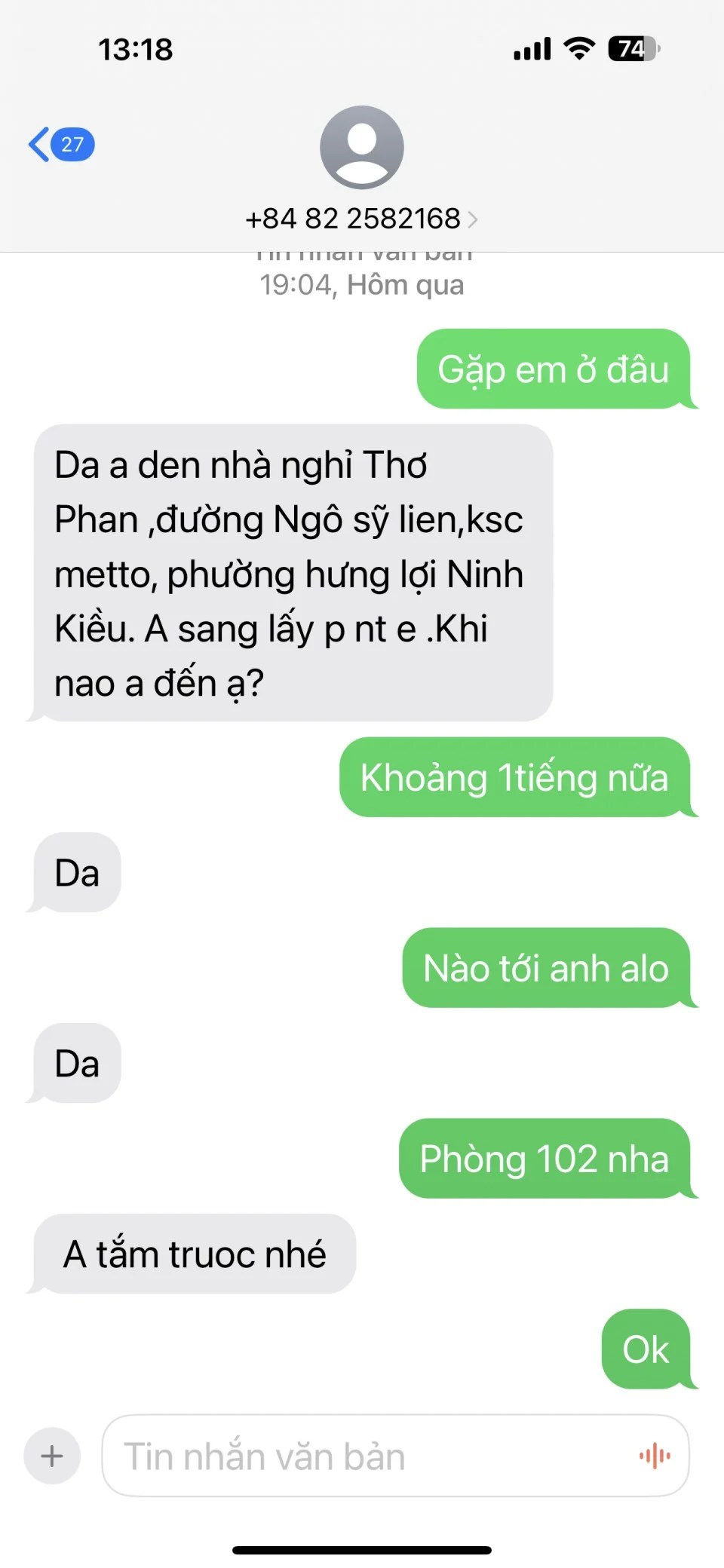
Task: Tap the cellular signal bars icon
Action: [x=532, y=50]
